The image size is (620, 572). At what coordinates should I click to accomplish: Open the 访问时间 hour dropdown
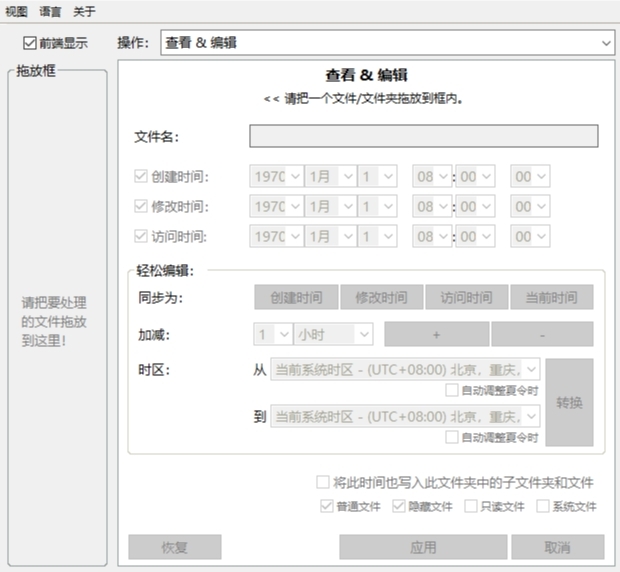tap(432, 236)
